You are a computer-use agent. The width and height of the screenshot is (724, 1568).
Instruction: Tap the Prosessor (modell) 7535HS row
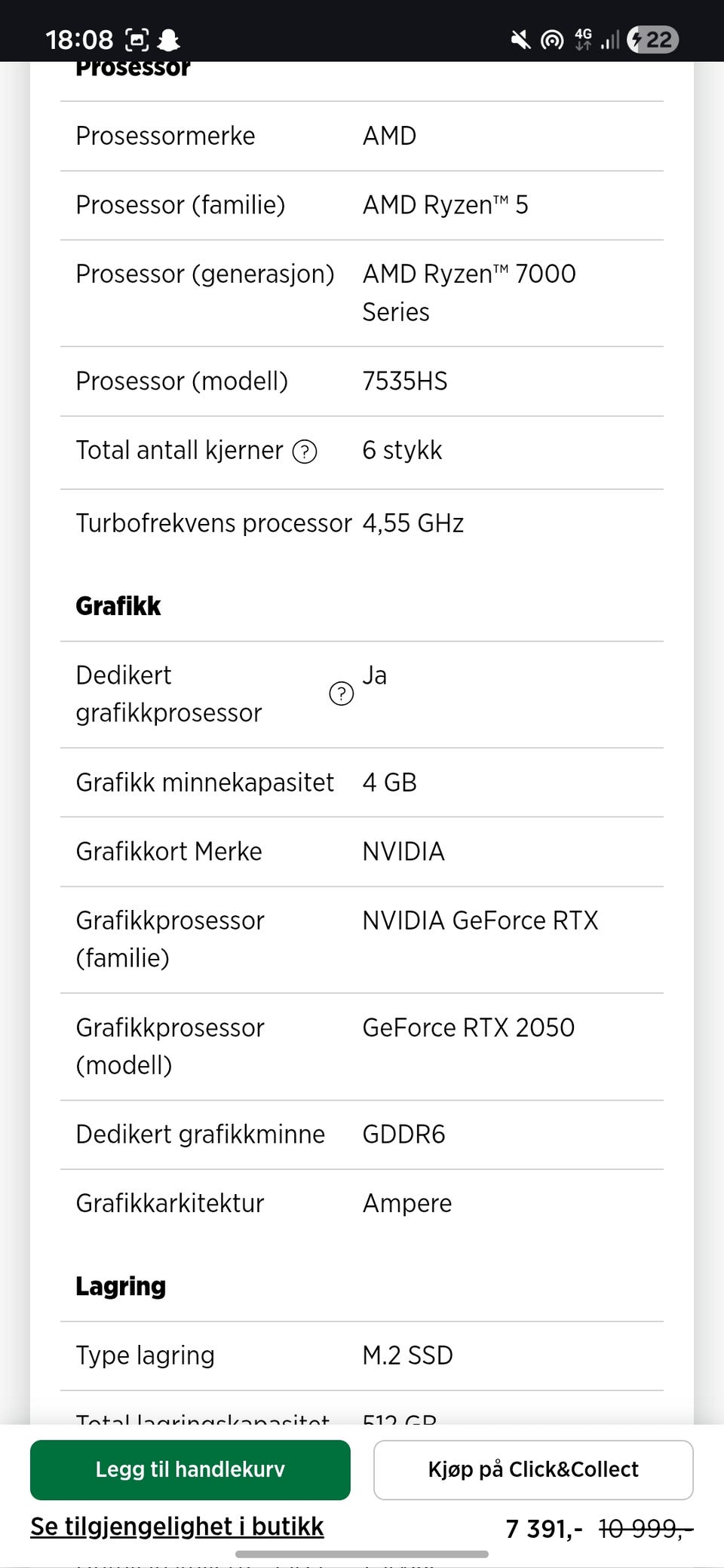[362, 381]
